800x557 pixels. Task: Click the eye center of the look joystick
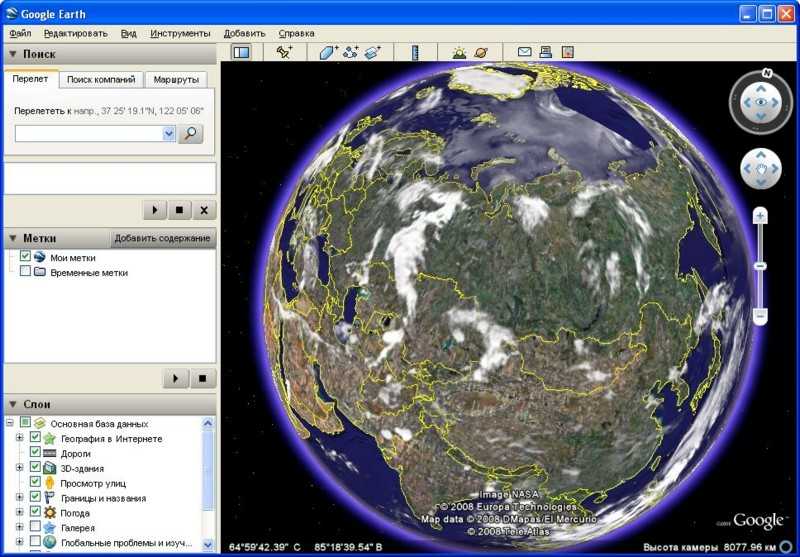point(761,103)
